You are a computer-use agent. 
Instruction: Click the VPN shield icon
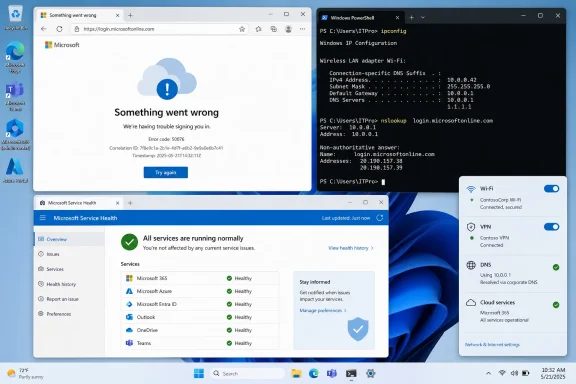coord(471,227)
